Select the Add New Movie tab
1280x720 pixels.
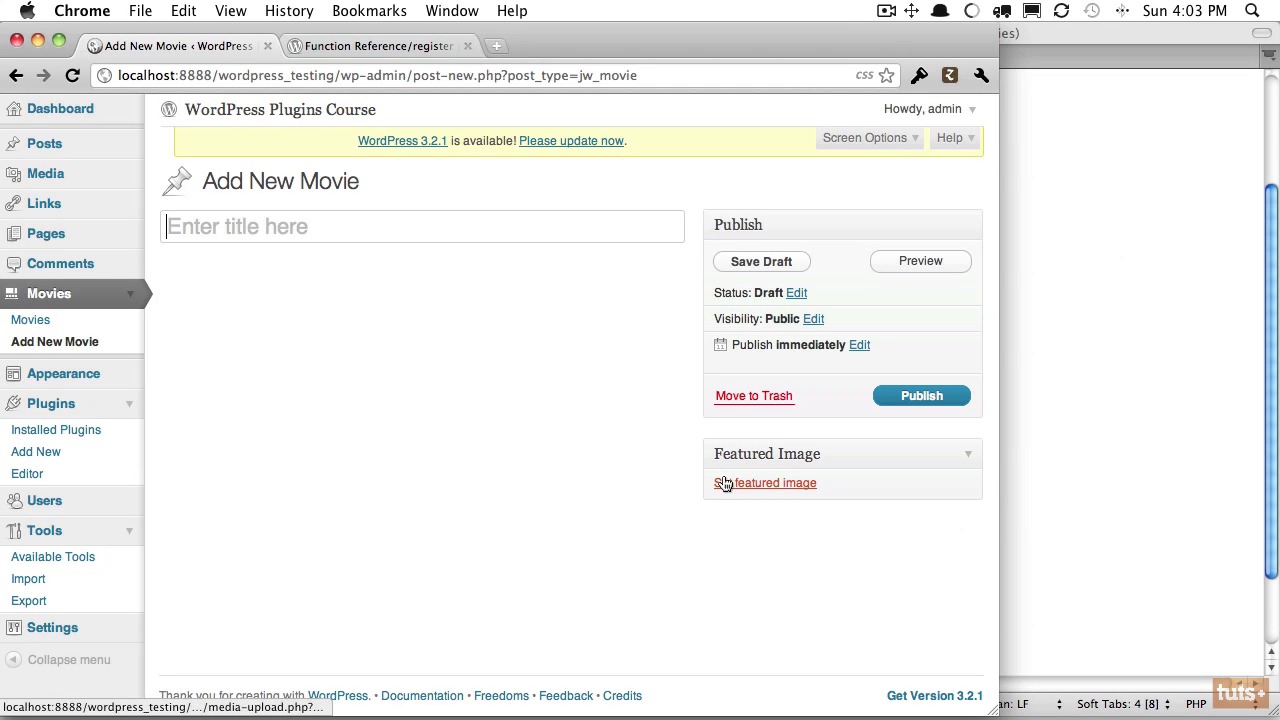178,46
